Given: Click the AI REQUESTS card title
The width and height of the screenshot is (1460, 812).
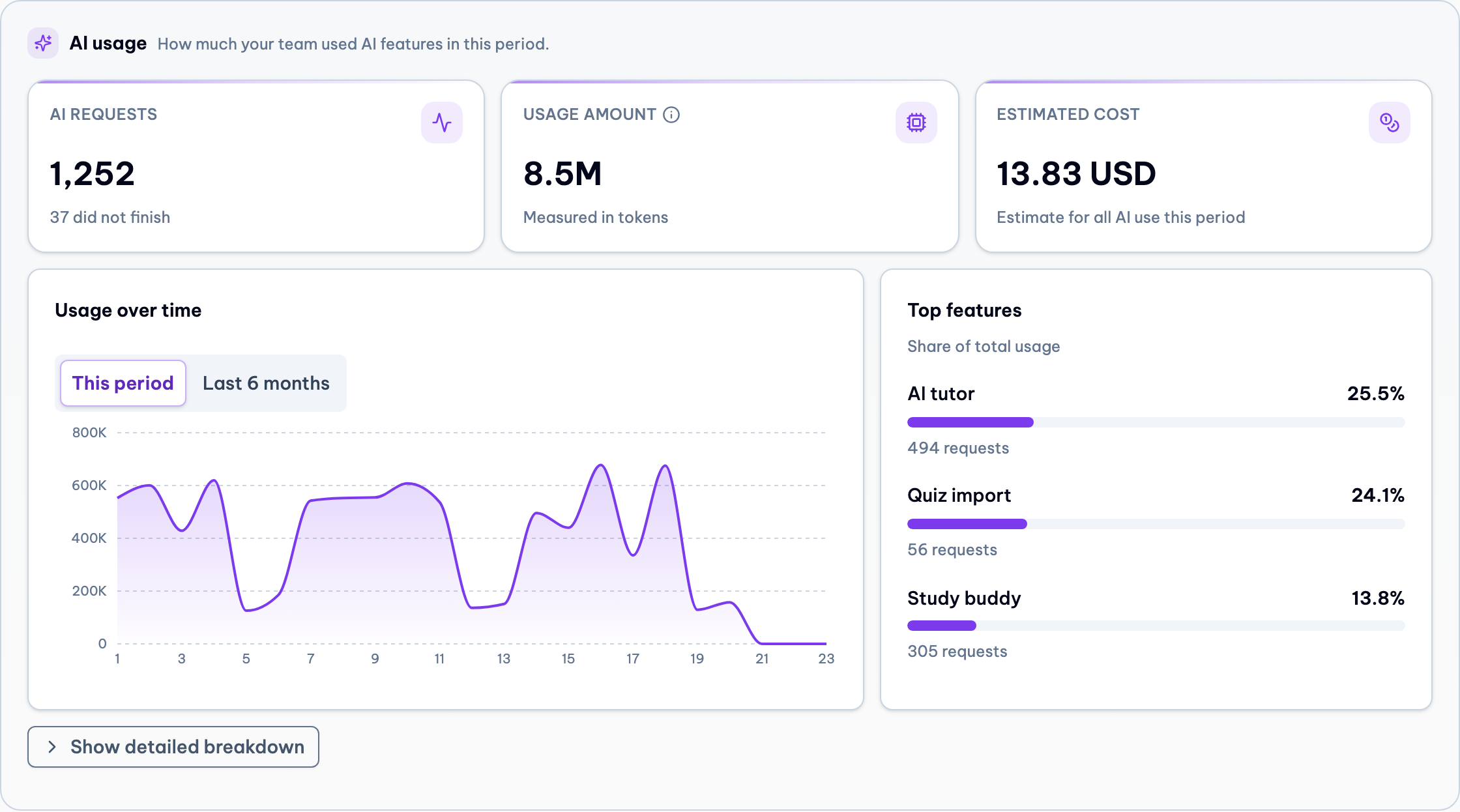Looking at the screenshot, I should [104, 115].
